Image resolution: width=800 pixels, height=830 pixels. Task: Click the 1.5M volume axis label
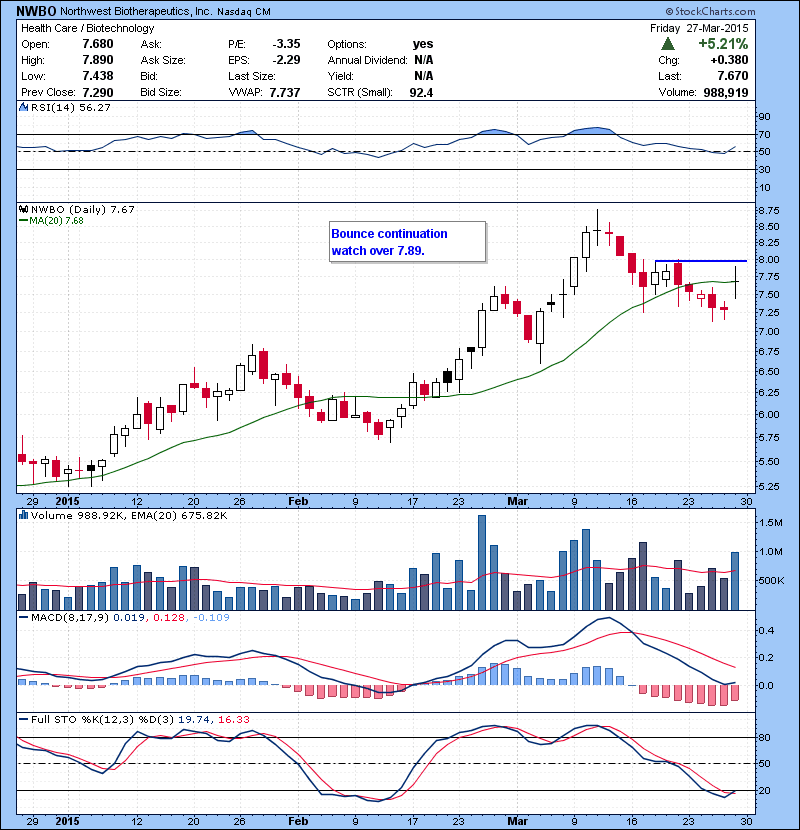point(770,522)
